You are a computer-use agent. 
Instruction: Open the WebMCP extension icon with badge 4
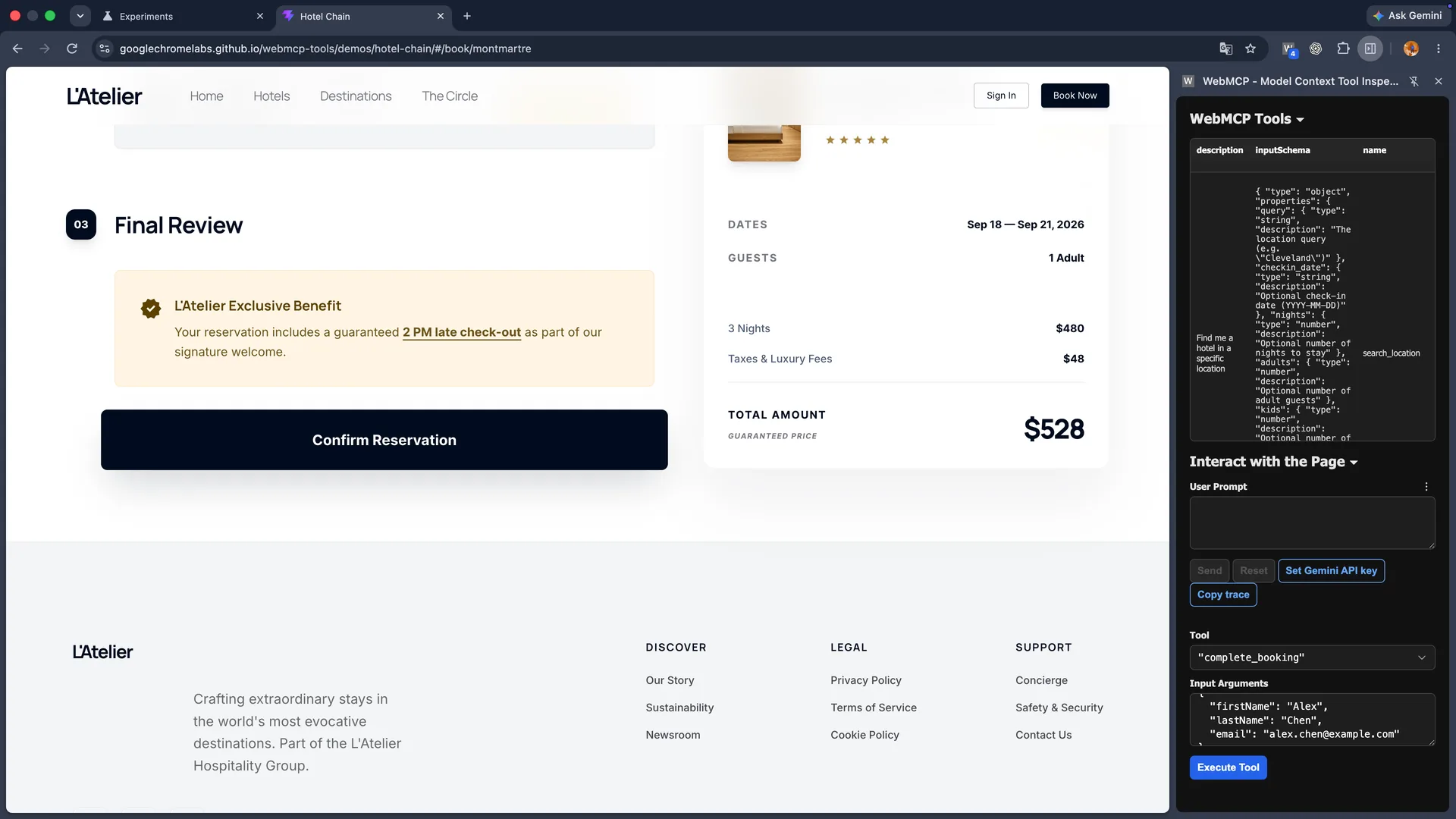1289,49
